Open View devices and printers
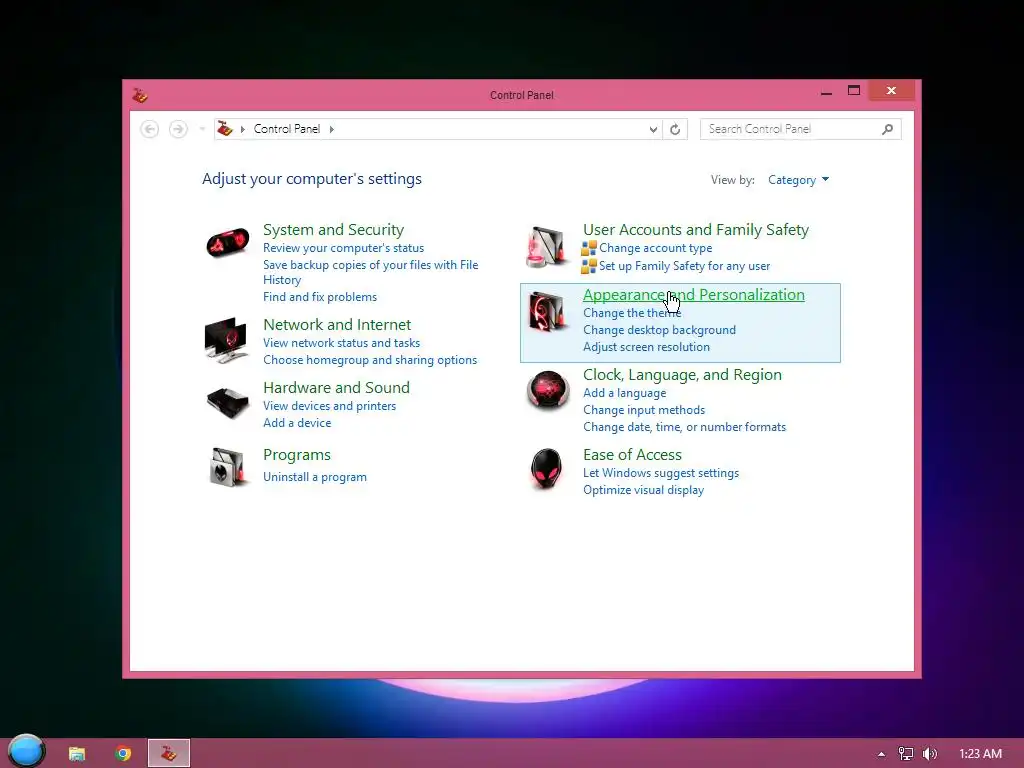This screenshot has width=1024, height=768. tap(329, 406)
